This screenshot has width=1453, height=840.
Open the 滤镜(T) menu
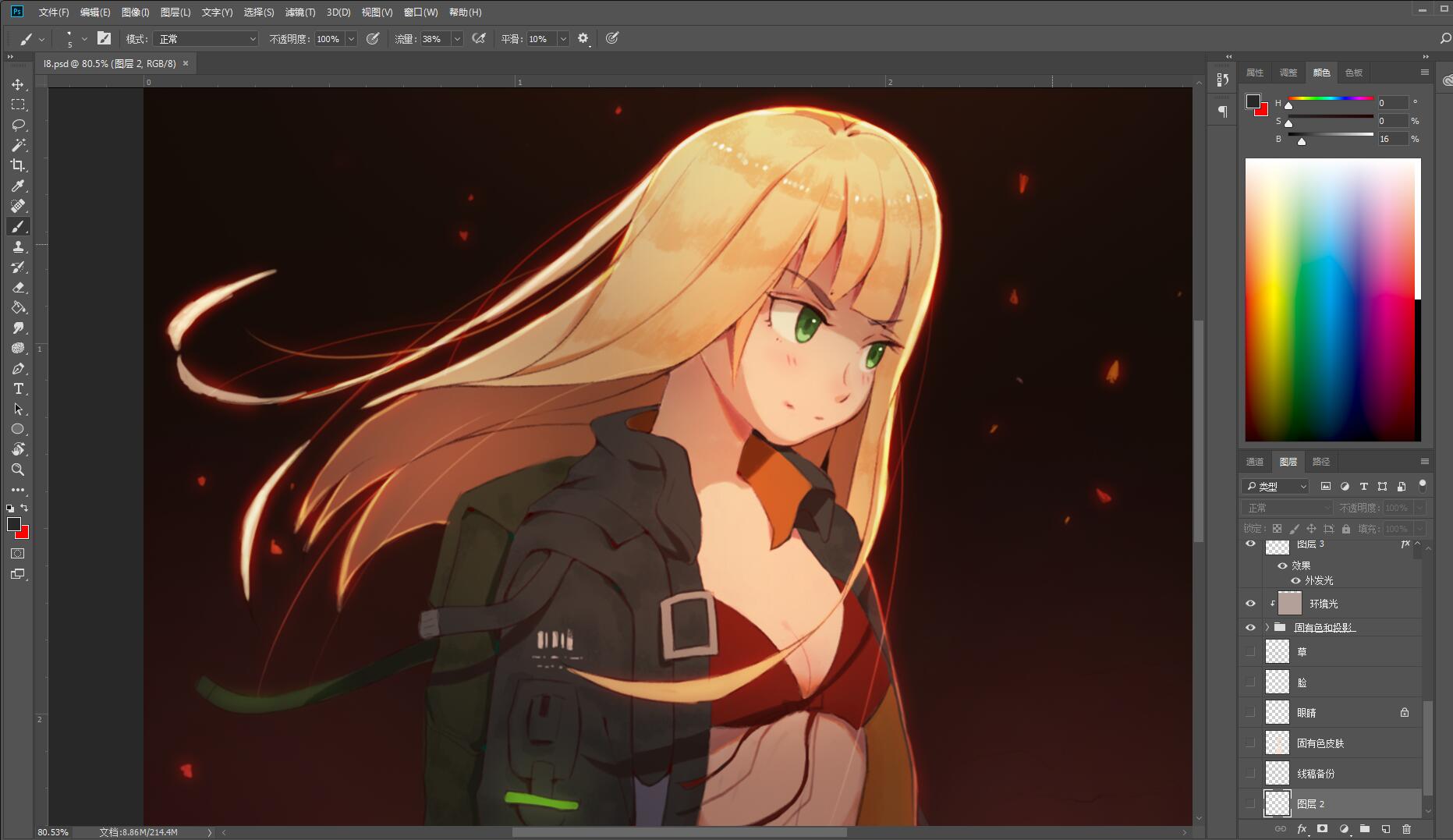click(x=300, y=12)
